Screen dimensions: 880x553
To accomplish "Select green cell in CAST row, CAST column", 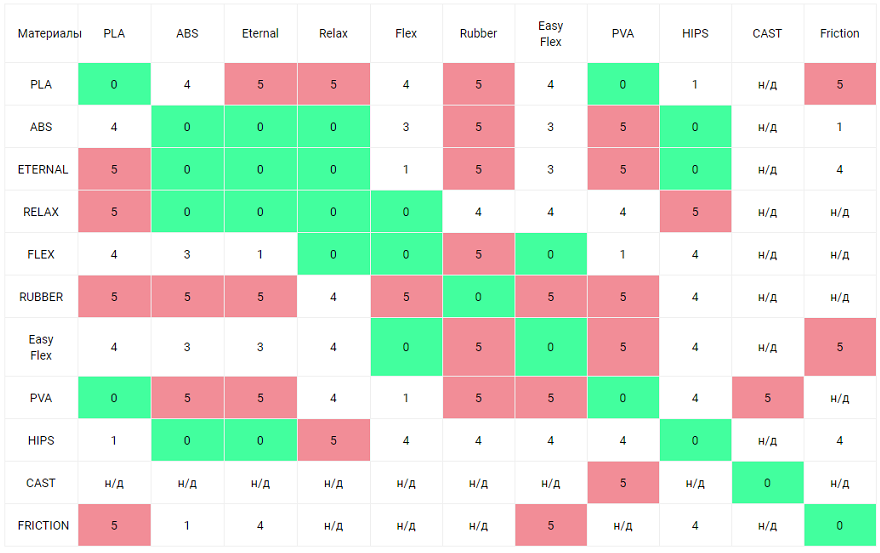I will 767,483.
